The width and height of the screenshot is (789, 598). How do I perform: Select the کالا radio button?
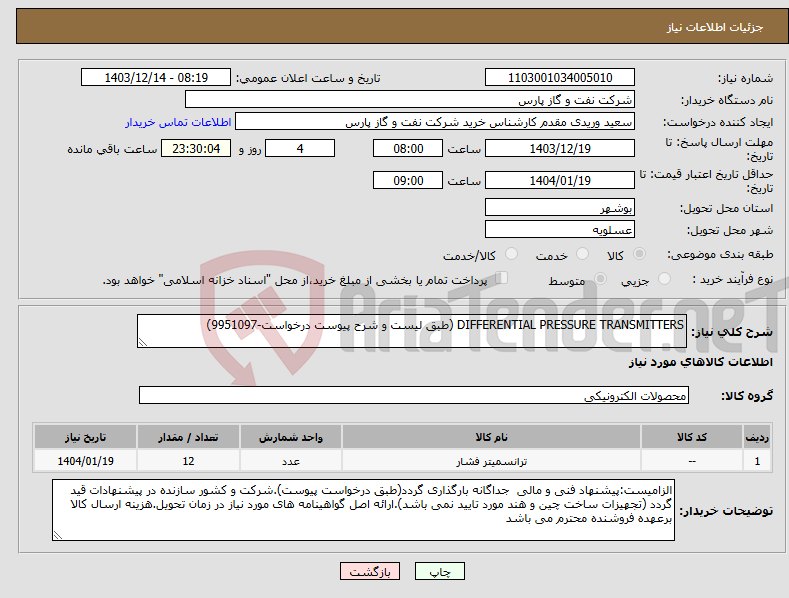639,254
